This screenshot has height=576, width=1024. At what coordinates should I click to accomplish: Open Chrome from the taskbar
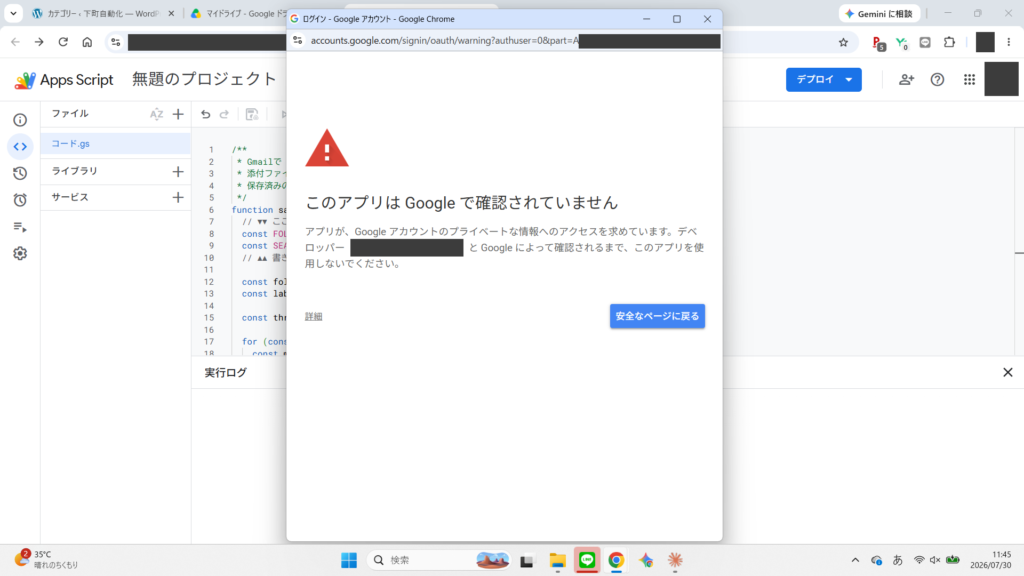pyautogui.click(x=616, y=560)
